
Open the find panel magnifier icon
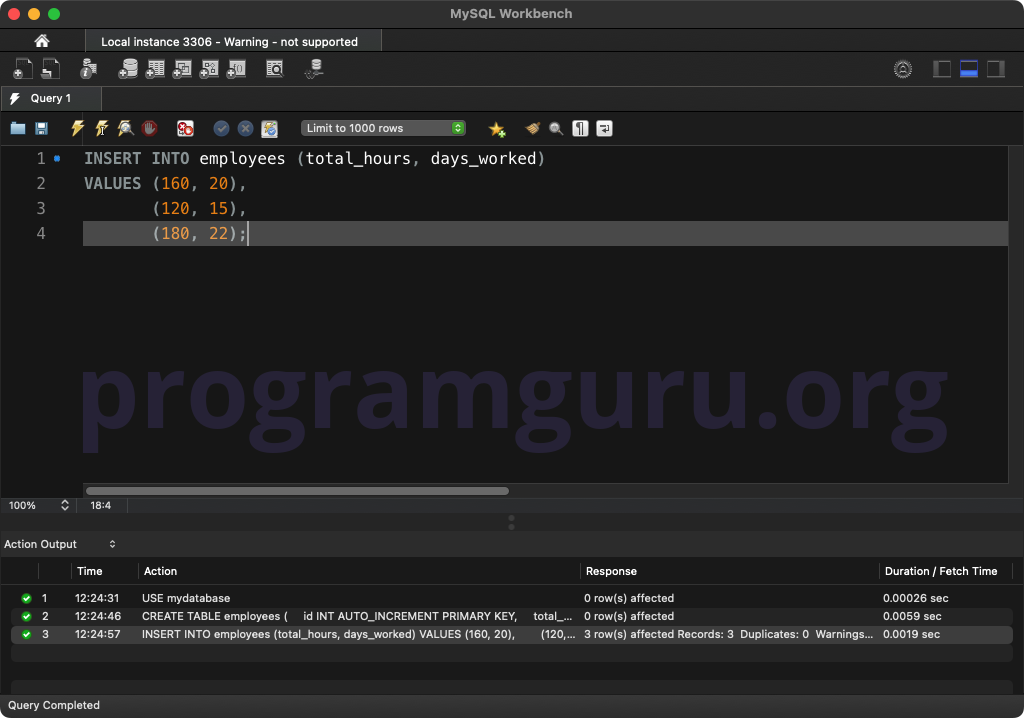[x=556, y=128]
